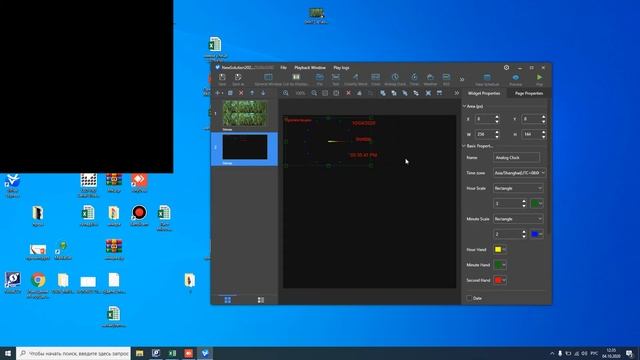640x360 pixels.
Task: Change the green Minute Hand color
Action: click(x=500, y=265)
